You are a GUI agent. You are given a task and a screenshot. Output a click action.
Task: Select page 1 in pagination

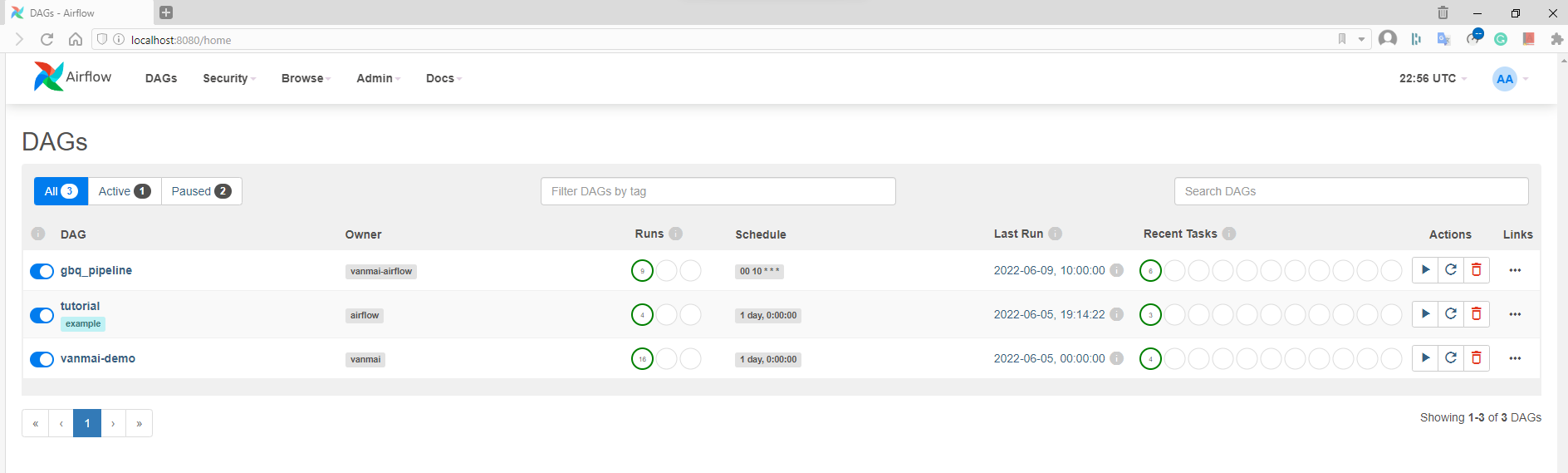[x=87, y=423]
